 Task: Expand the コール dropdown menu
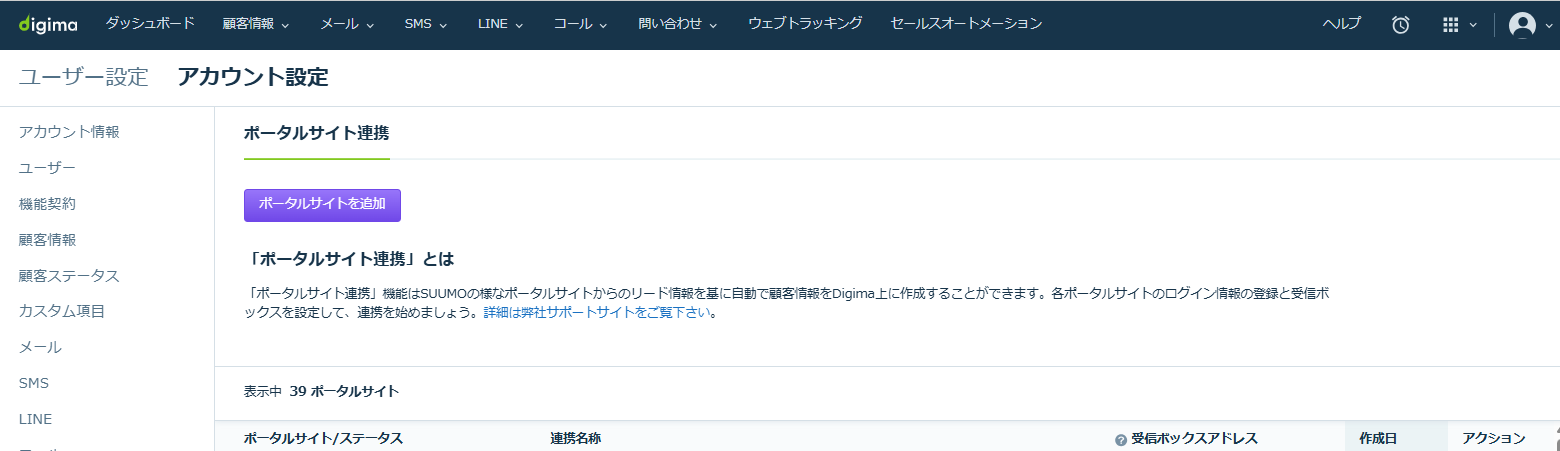[581, 23]
